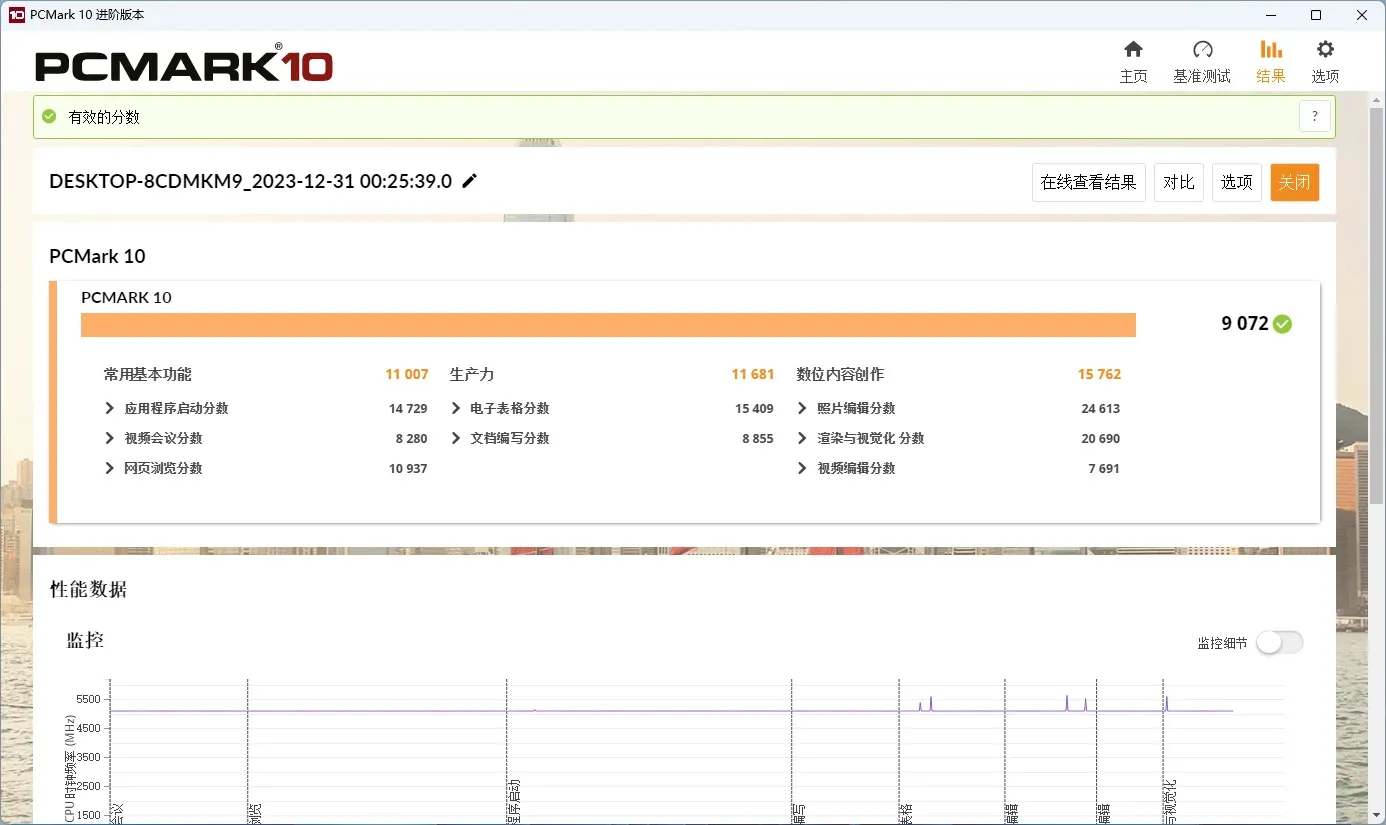Screen dimensions: 1386x825
Task: Expand 文档编写分数 row
Action: pos(456,438)
